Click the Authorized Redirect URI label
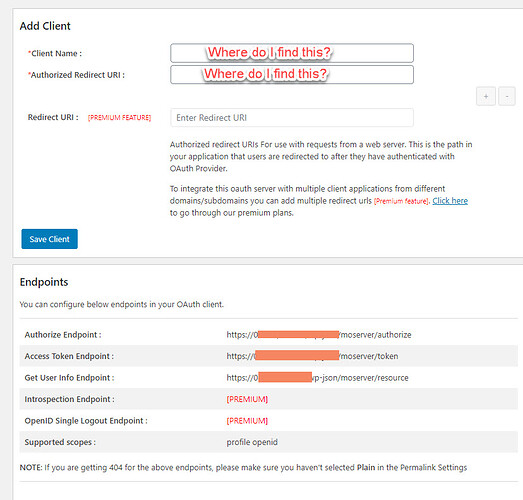This screenshot has height=500, width=523. pos(76,75)
